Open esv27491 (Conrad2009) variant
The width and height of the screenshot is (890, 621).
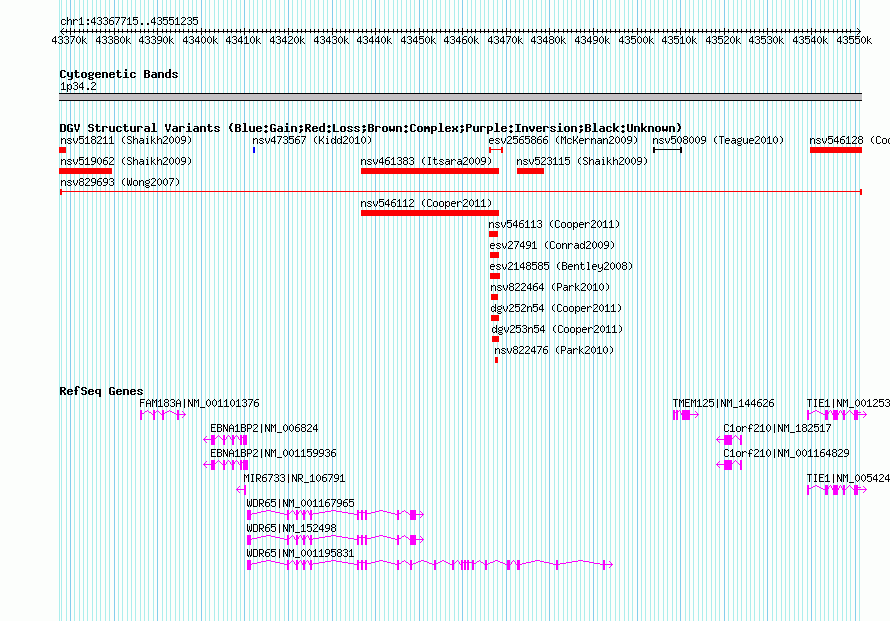point(552,245)
